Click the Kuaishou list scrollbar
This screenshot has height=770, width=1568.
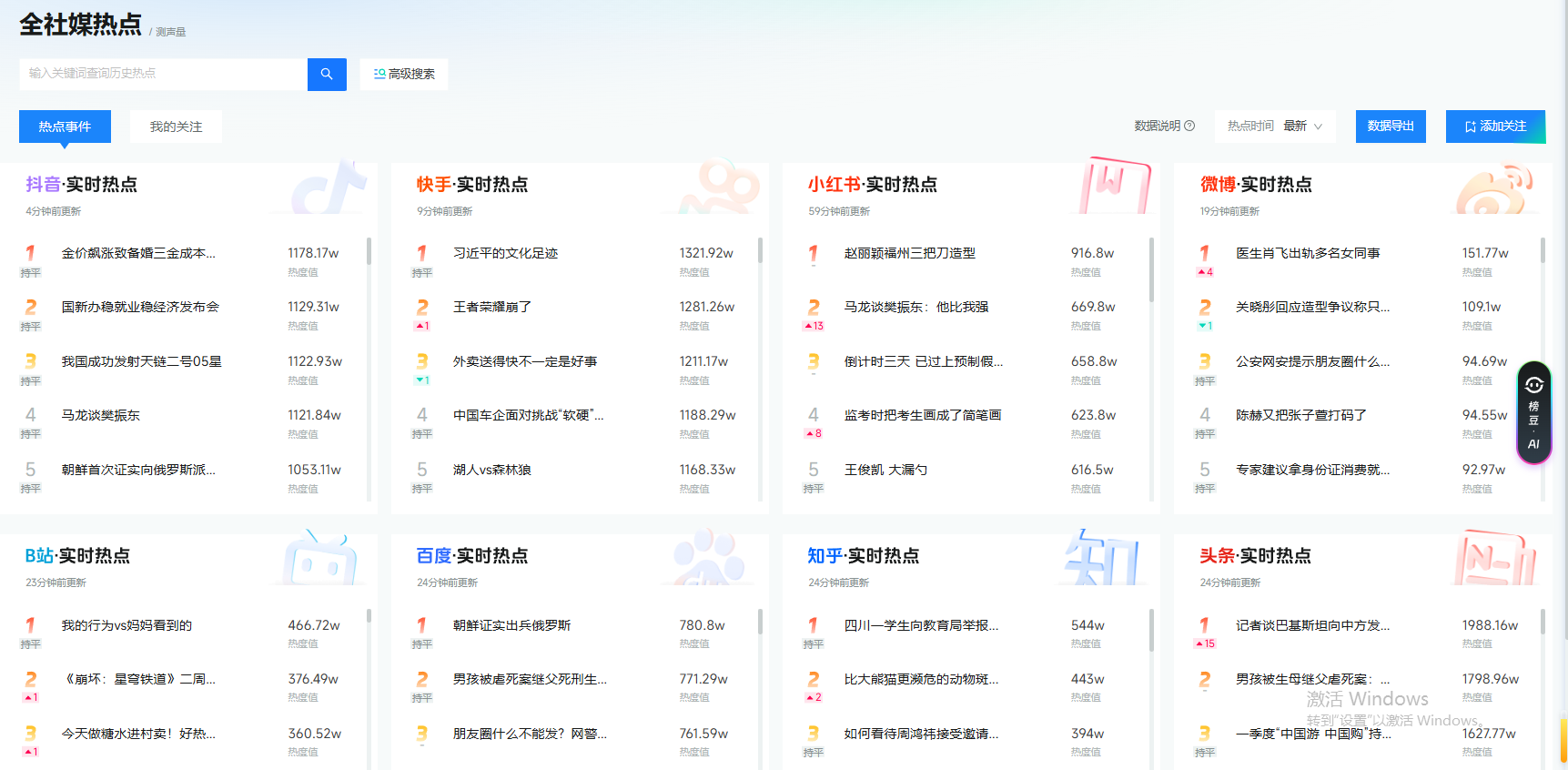click(760, 251)
